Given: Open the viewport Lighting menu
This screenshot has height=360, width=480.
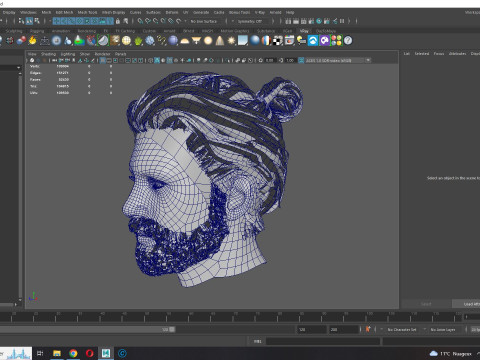Looking at the screenshot, I should 68,54.
